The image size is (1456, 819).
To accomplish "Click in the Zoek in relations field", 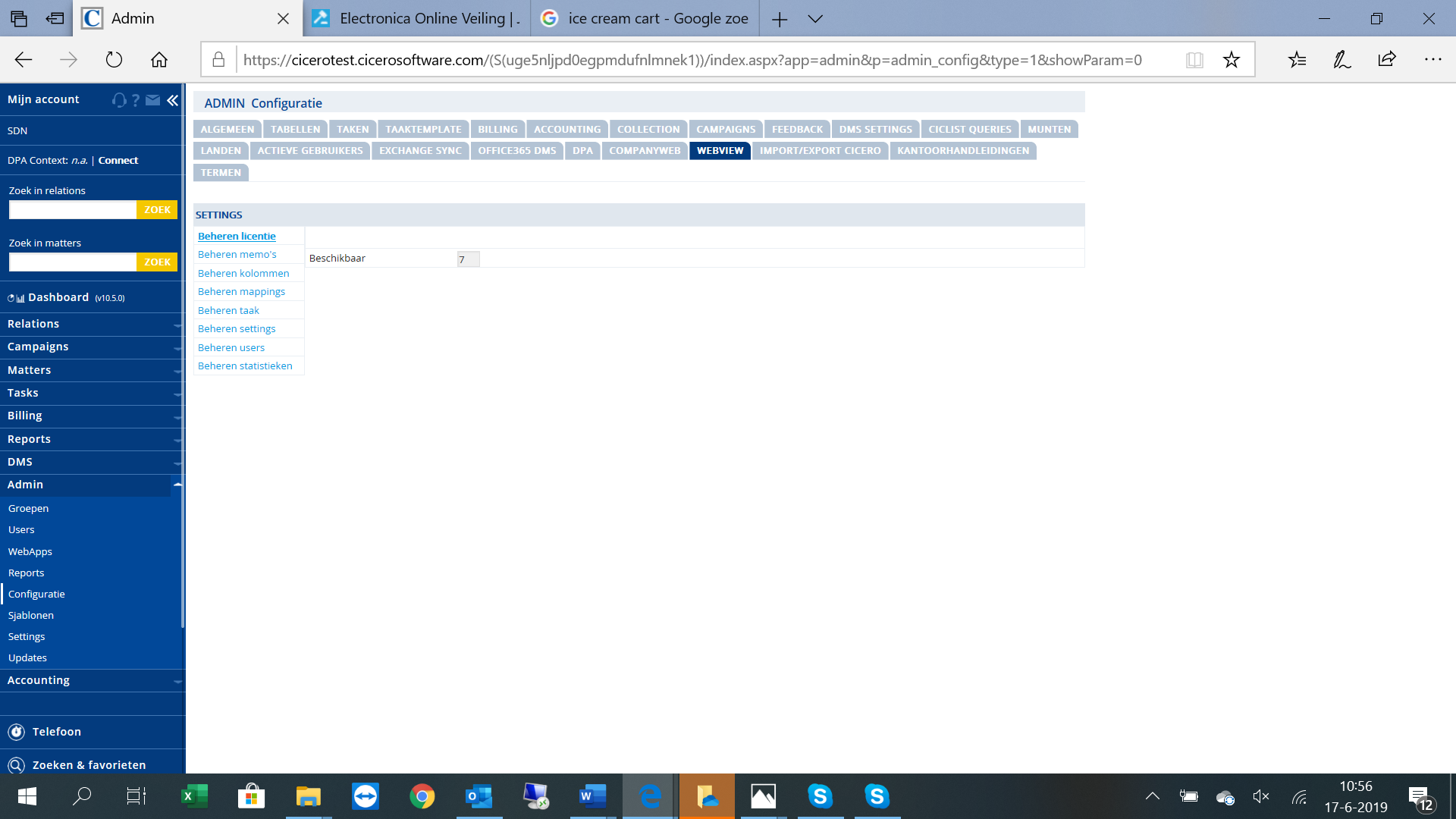I will tap(73, 210).
